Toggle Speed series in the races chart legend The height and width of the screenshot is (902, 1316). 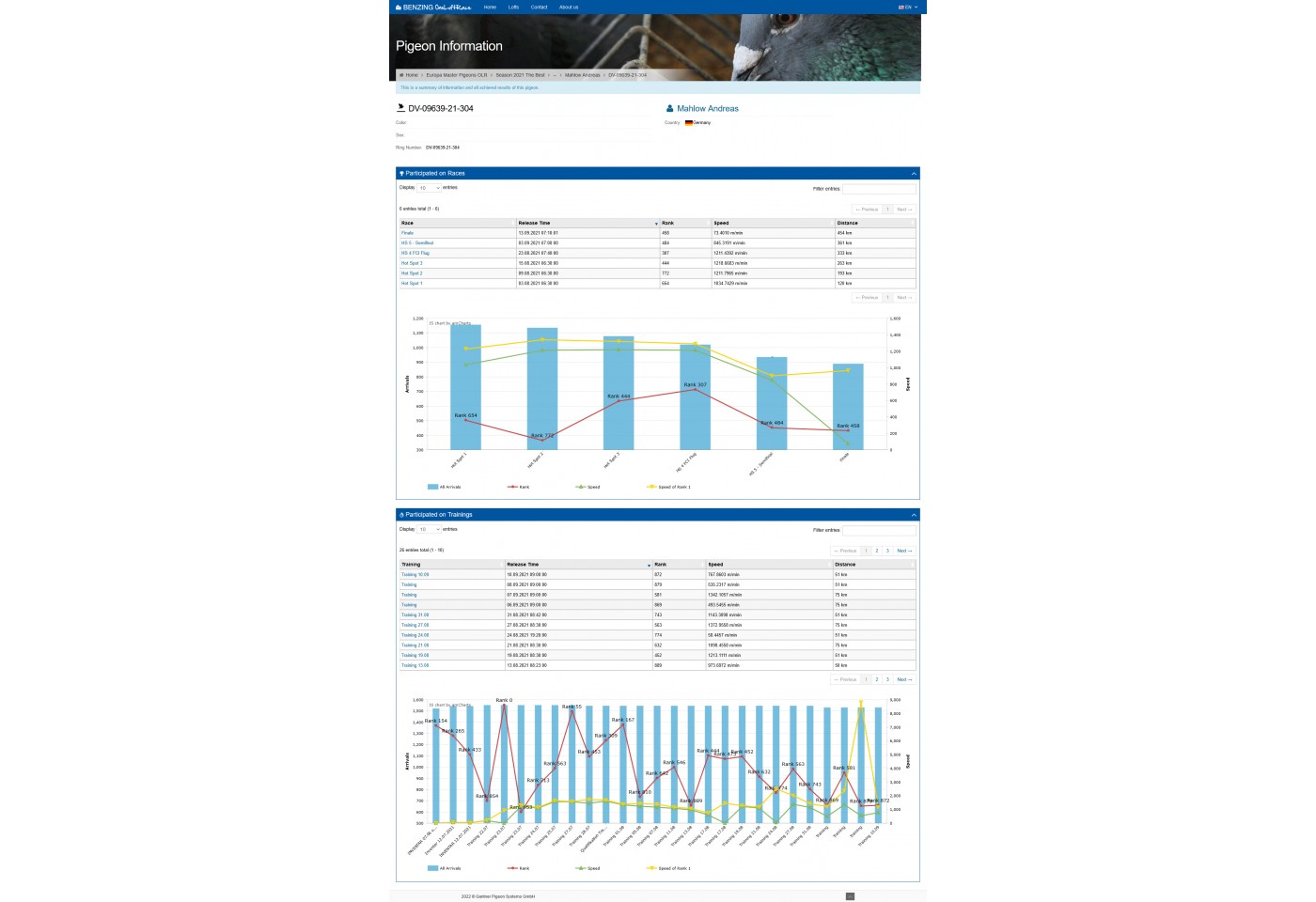click(x=587, y=487)
